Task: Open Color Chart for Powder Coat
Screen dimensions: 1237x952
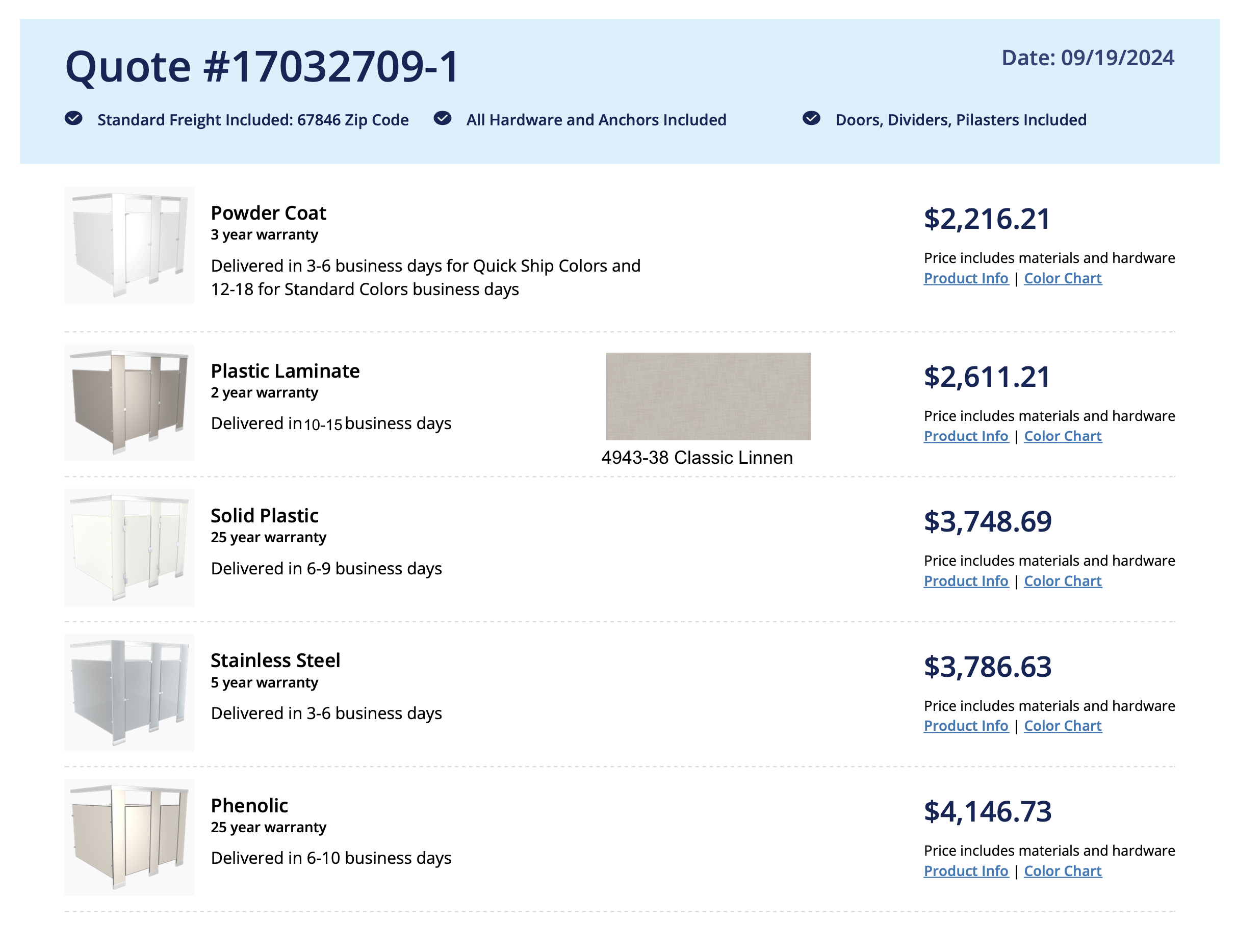Action: 1063,278
